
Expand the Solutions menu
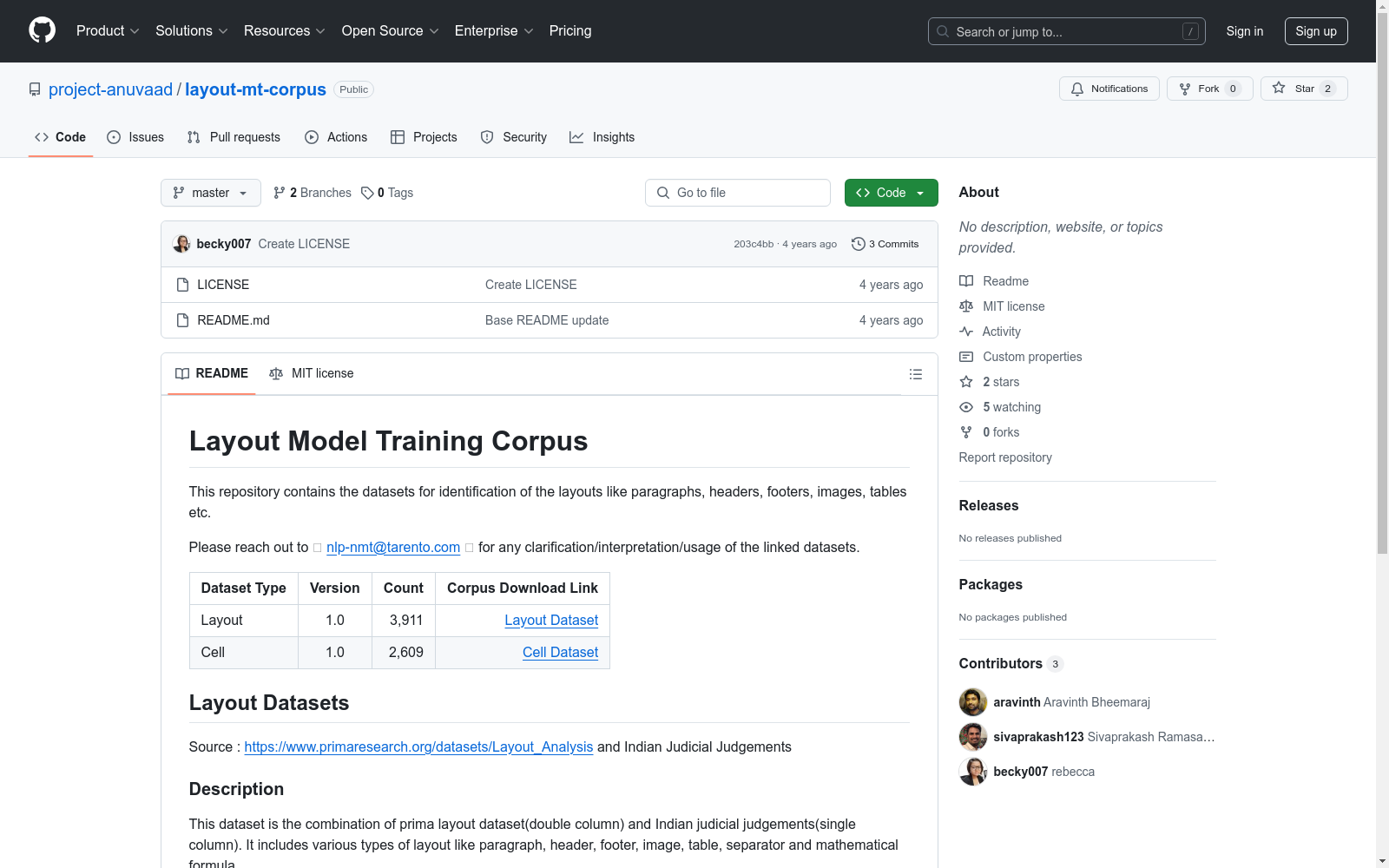click(x=192, y=31)
